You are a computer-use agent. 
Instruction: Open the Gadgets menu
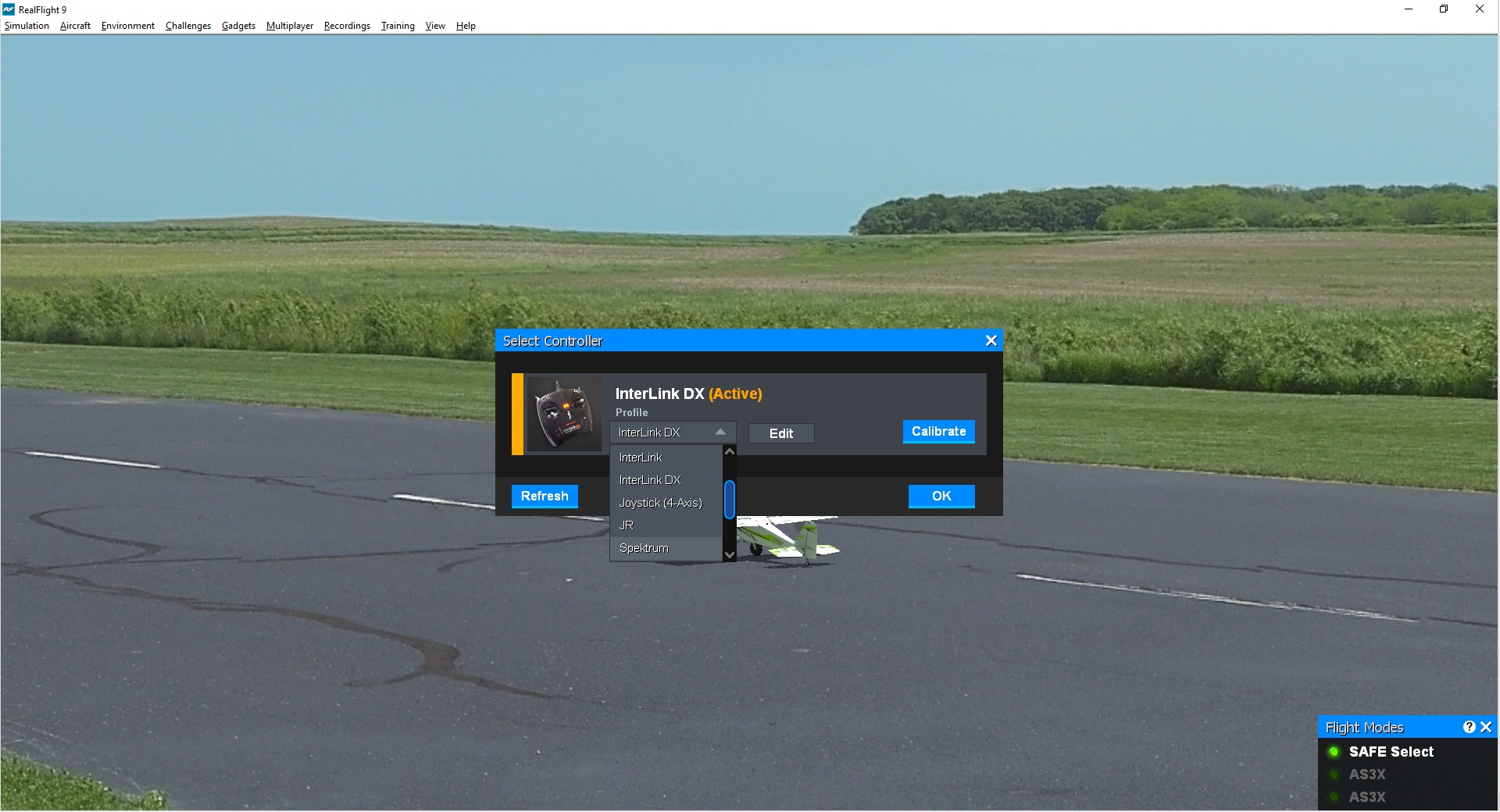pos(238,26)
